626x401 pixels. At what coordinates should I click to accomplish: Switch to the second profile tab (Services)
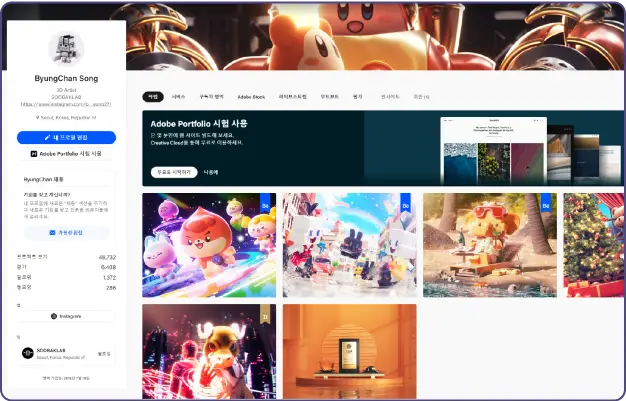coord(178,97)
